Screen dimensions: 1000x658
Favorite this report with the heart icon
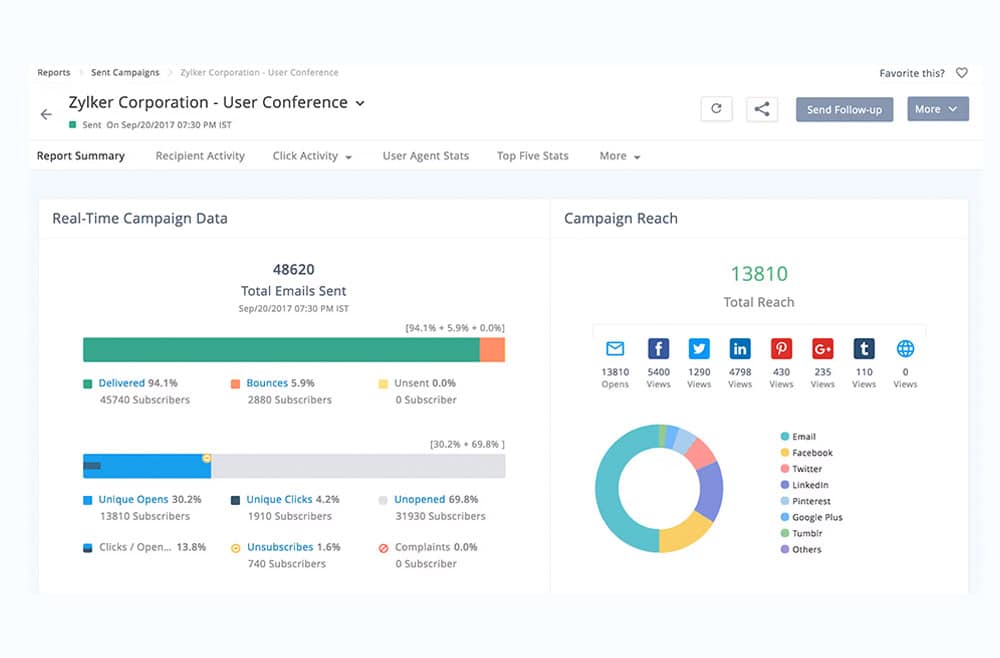[962, 73]
